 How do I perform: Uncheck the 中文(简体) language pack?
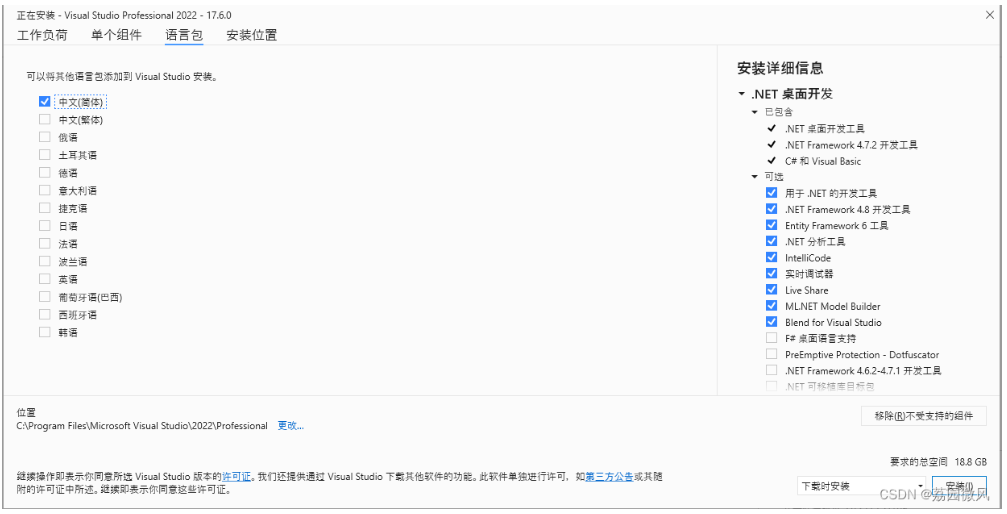44,102
